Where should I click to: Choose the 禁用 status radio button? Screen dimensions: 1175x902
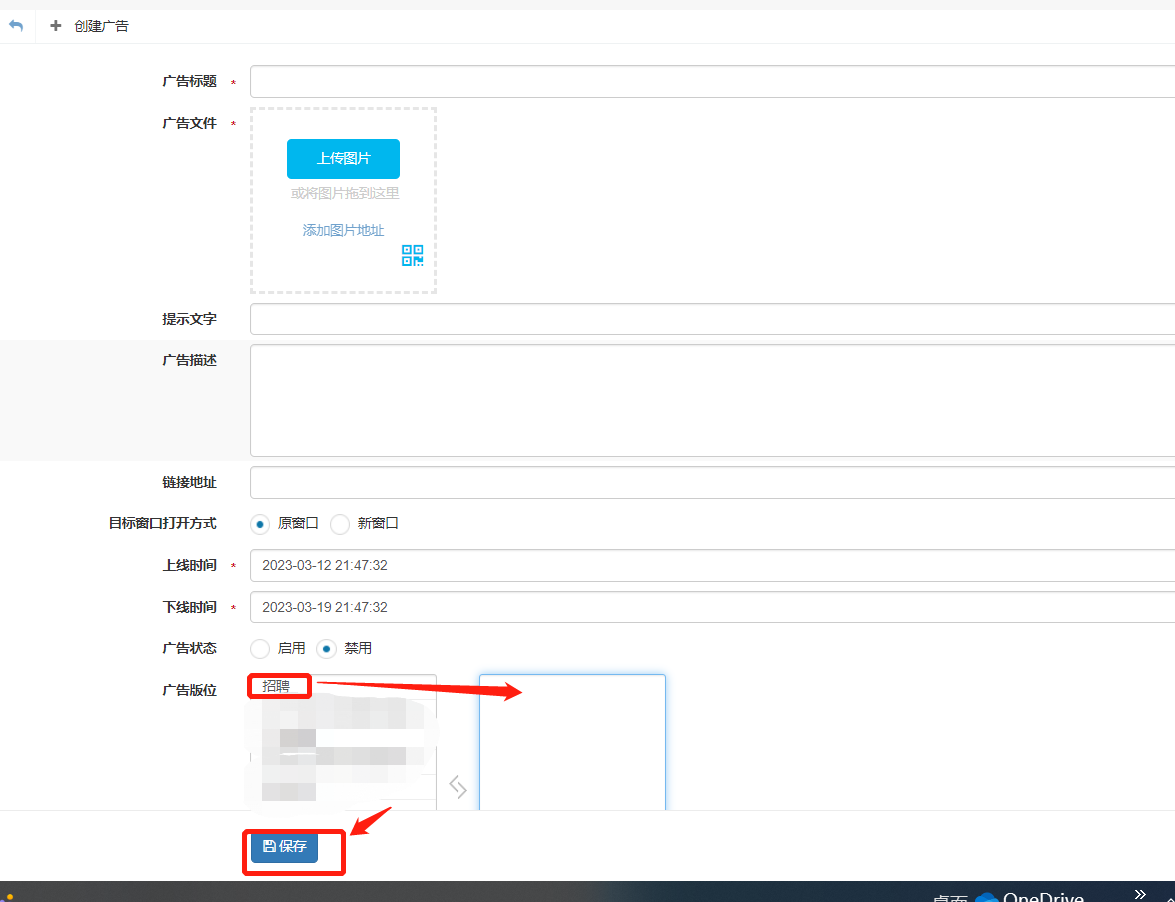pyautogui.click(x=327, y=648)
